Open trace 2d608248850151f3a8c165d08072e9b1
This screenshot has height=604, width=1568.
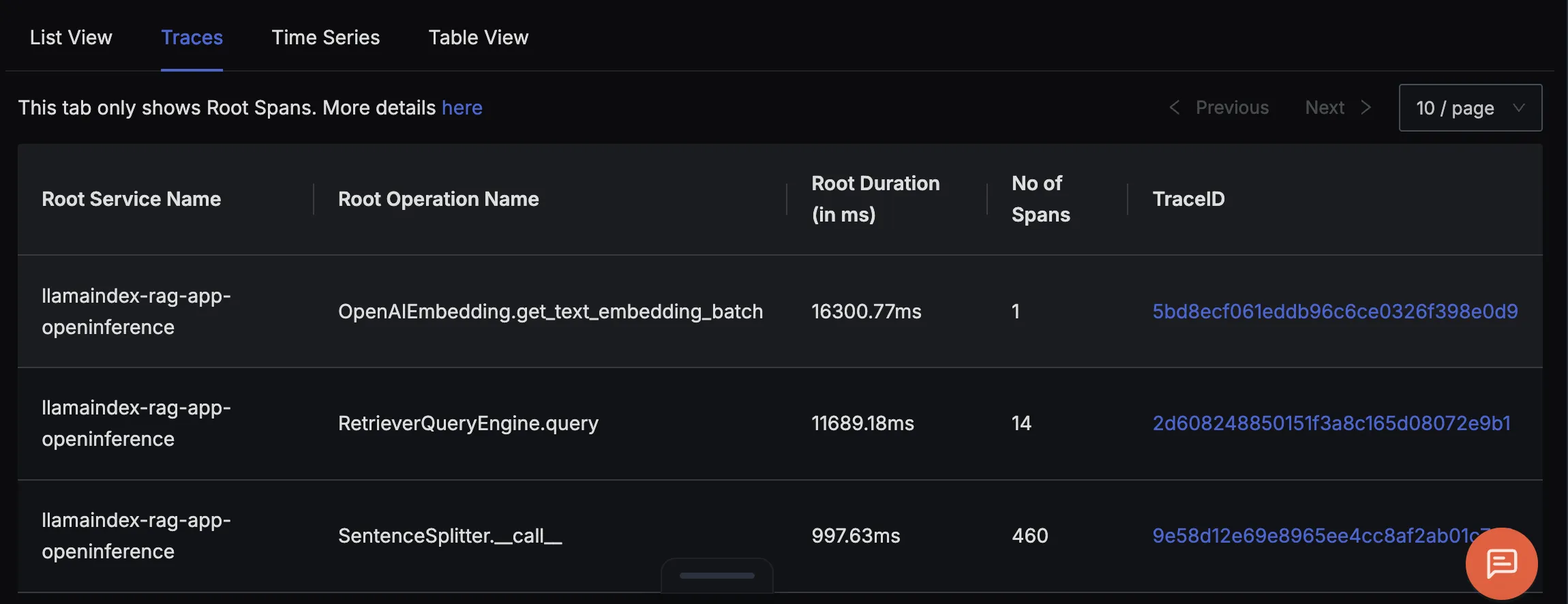click(1331, 423)
